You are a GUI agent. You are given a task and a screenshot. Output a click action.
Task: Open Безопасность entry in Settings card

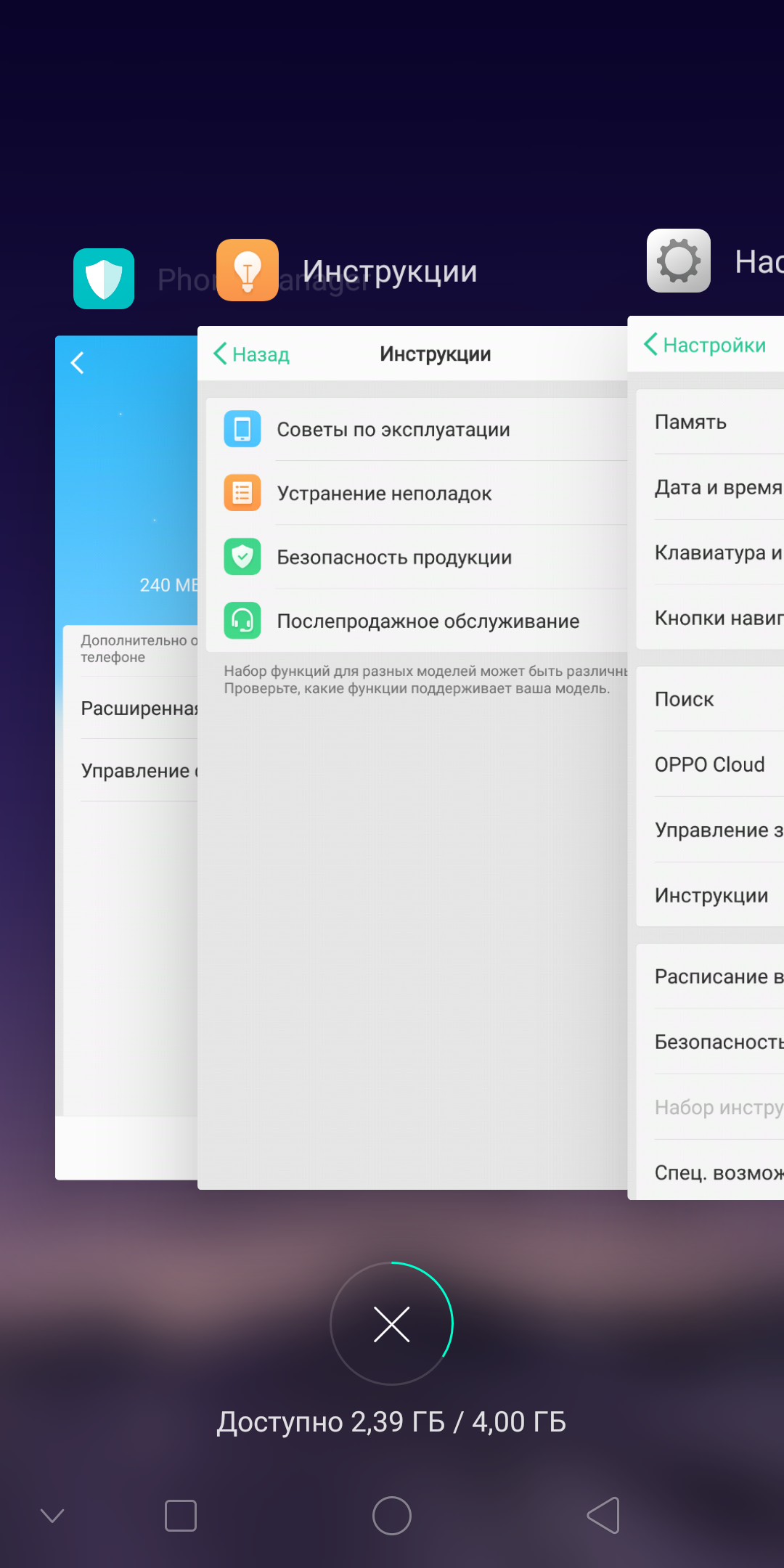click(710, 1042)
